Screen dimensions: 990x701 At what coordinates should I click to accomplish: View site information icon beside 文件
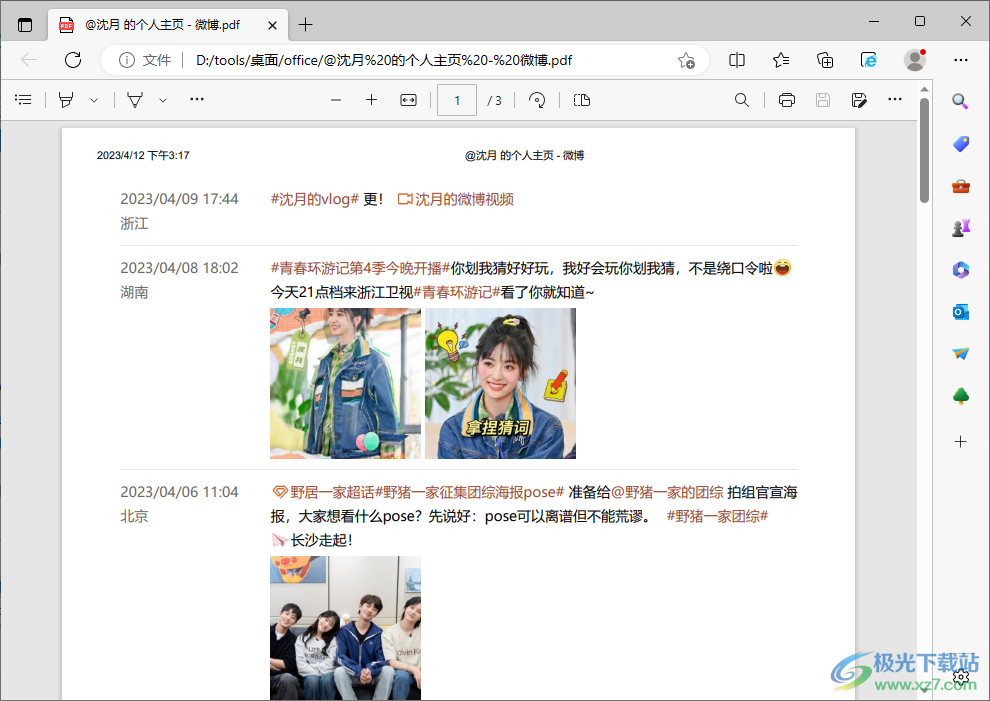pos(127,60)
